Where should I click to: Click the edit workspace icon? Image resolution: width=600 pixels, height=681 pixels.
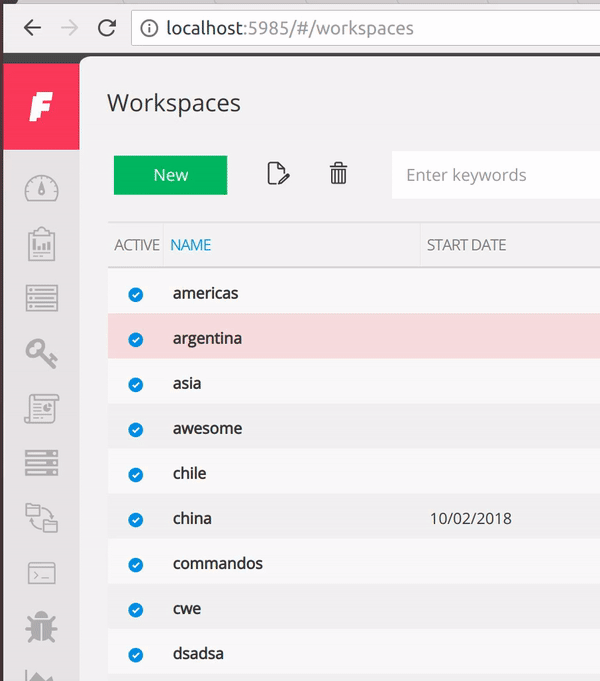click(278, 174)
